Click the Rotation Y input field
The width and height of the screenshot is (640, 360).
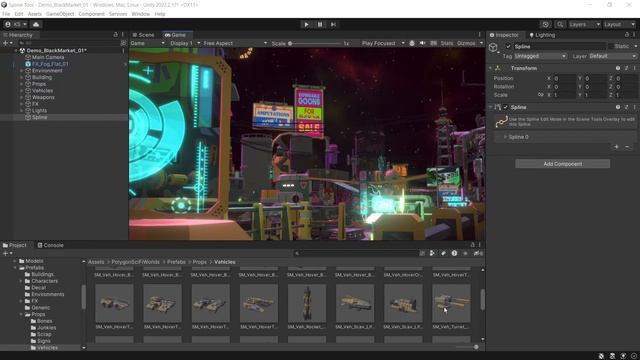click(x=595, y=87)
